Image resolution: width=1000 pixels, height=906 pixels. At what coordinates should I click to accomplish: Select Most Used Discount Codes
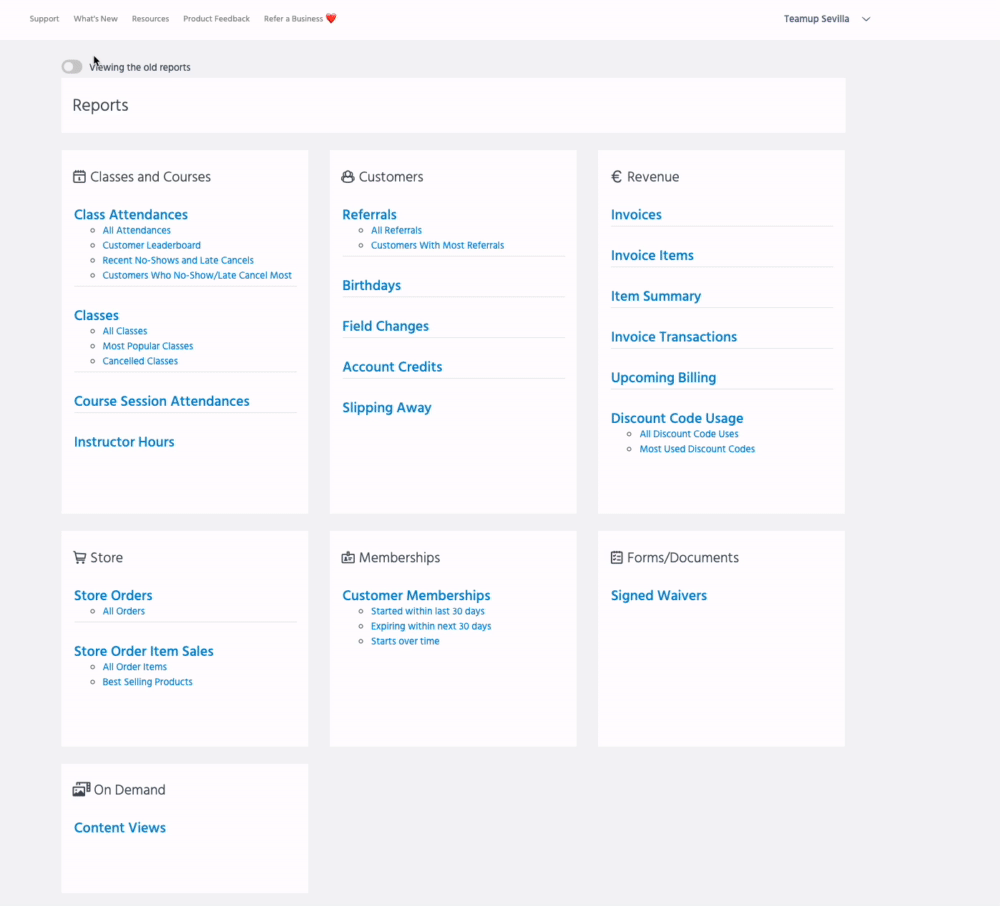click(x=697, y=449)
